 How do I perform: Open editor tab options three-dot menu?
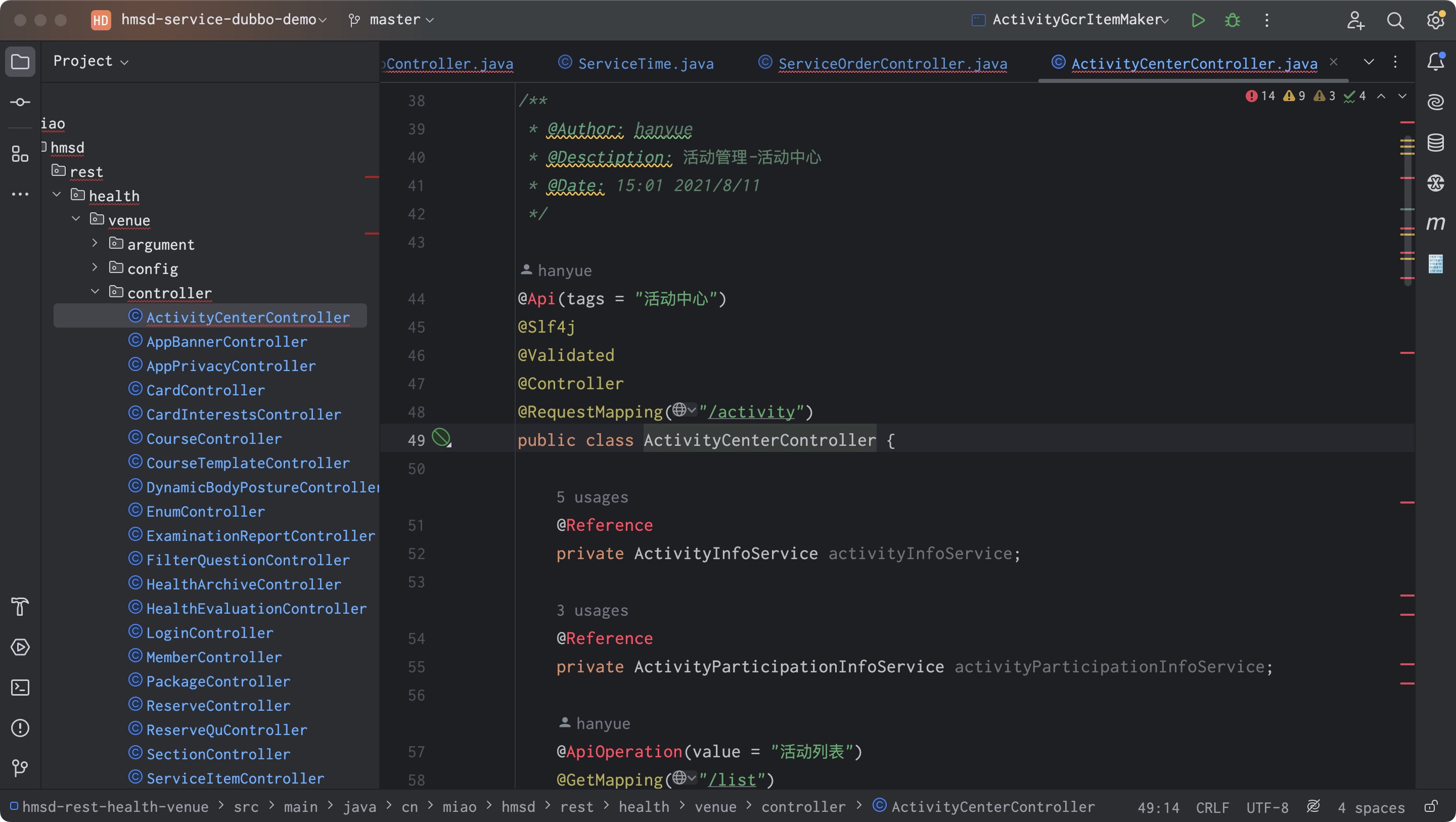click(x=1395, y=62)
